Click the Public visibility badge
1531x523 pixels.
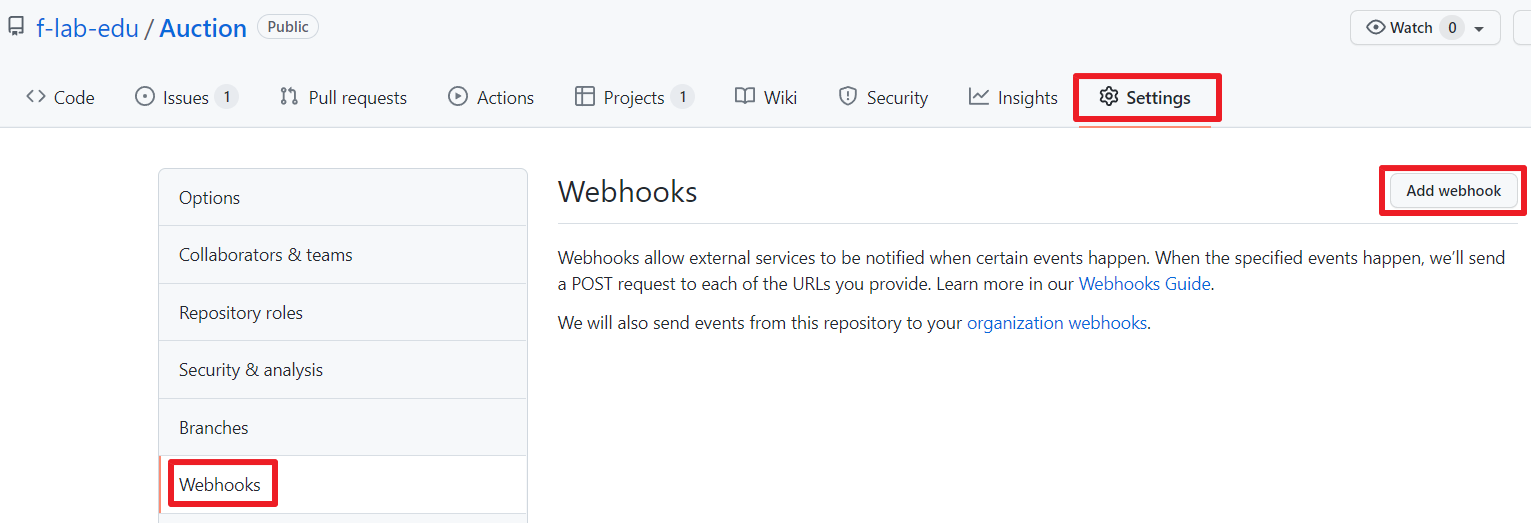(x=288, y=27)
